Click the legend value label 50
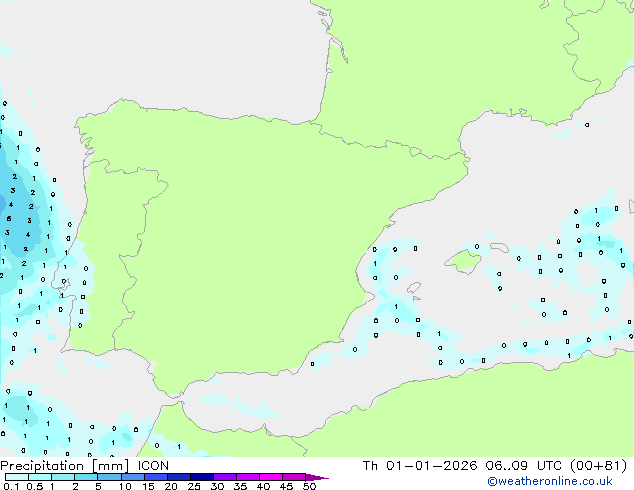The image size is (634, 490). pos(309,486)
